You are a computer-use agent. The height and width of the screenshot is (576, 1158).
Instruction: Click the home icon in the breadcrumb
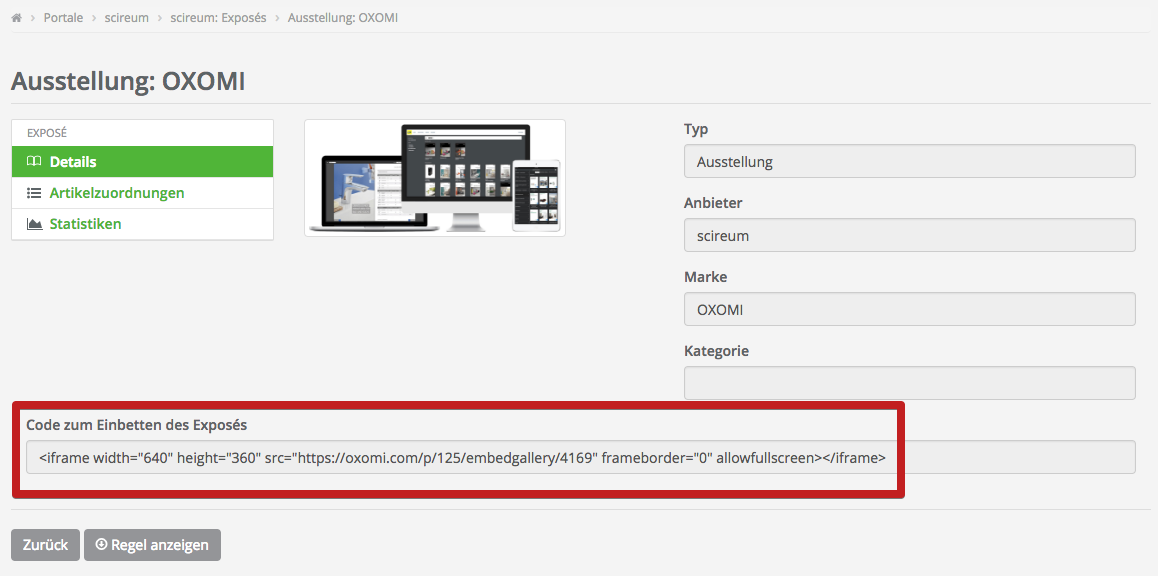pyautogui.click(x=17, y=18)
